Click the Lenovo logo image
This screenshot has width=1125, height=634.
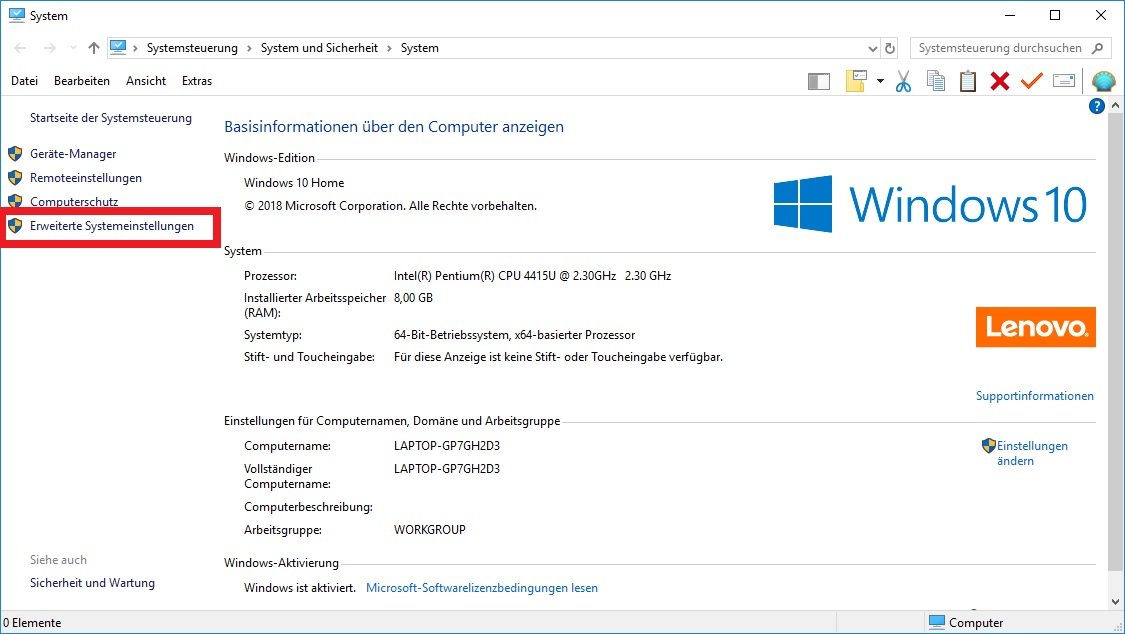1035,327
